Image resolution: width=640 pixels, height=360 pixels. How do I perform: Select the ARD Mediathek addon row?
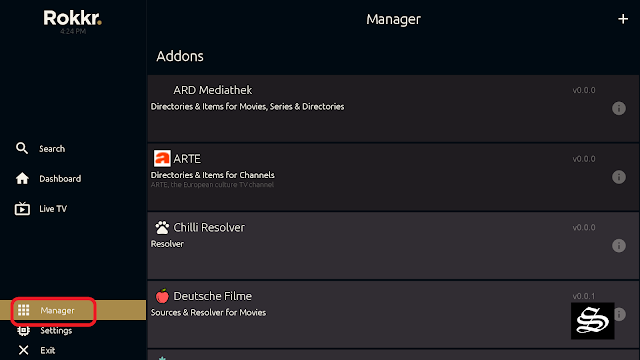pos(393,108)
